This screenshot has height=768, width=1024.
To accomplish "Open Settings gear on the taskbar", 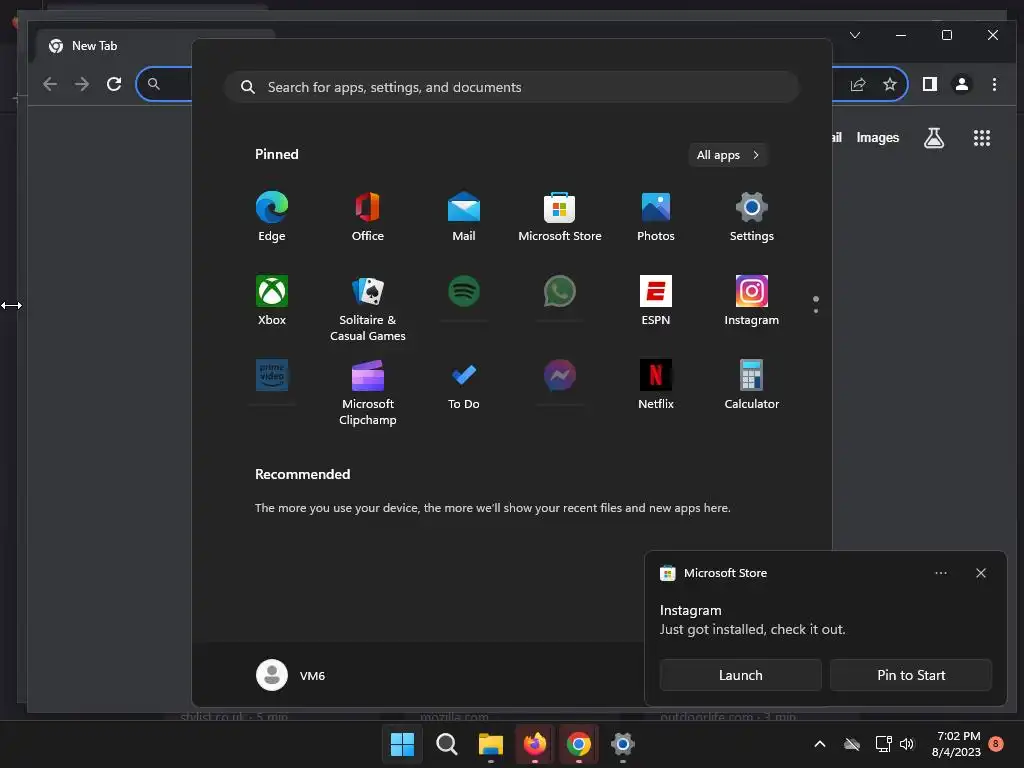I will click(623, 744).
